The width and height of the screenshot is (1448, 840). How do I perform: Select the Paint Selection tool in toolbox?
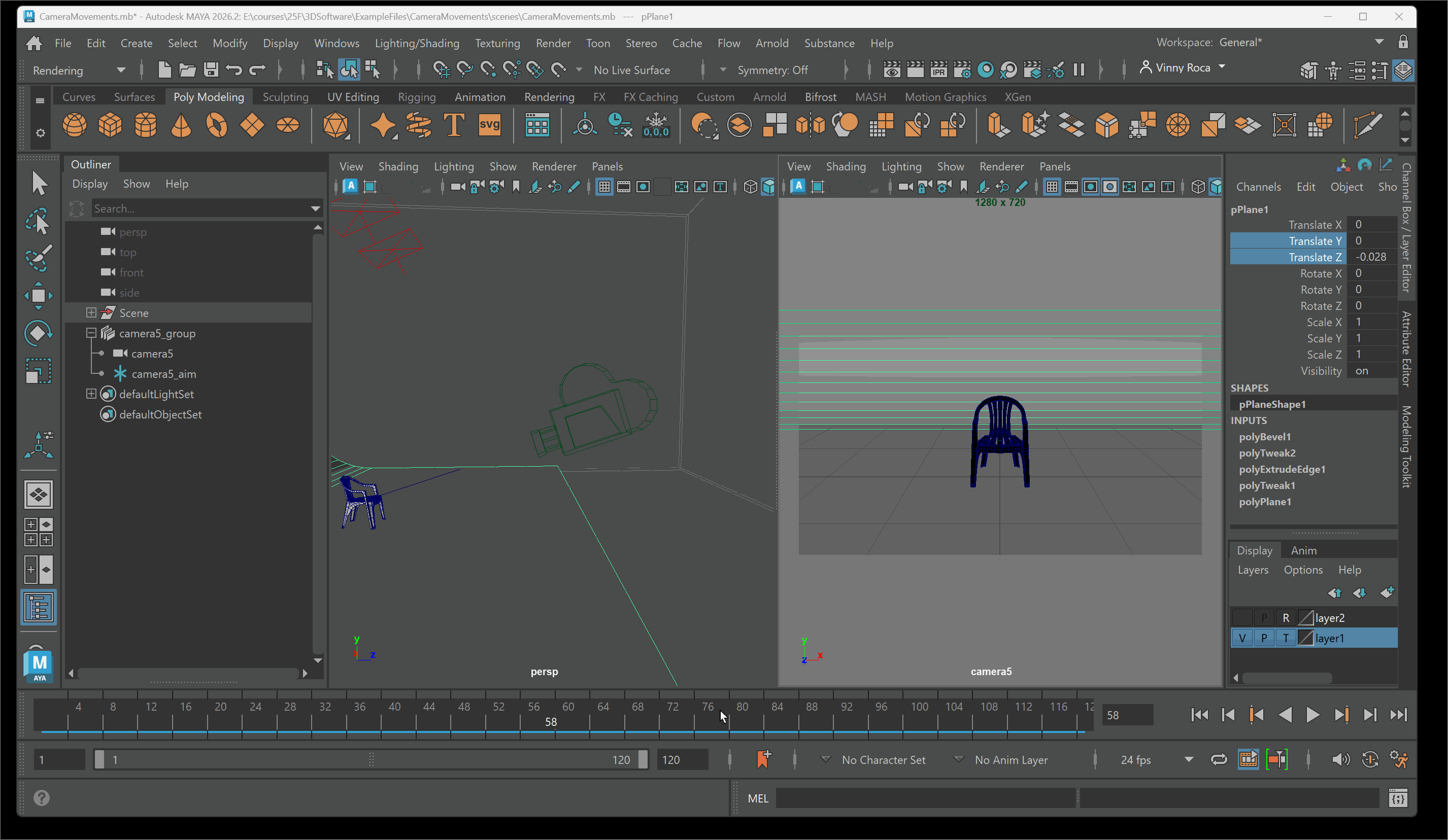pyautogui.click(x=39, y=258)
